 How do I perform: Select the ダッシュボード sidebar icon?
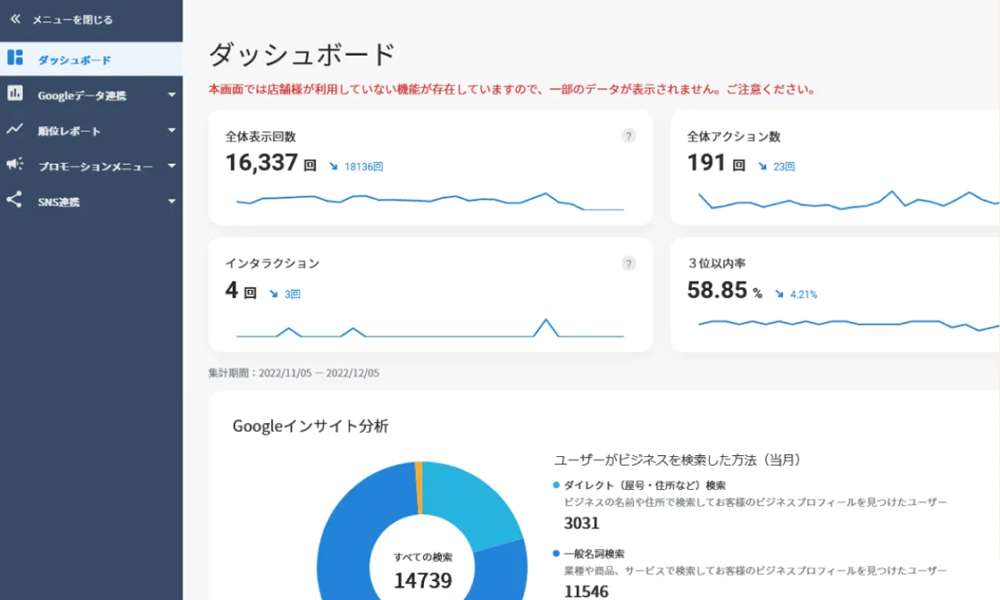tap(16, 58)
